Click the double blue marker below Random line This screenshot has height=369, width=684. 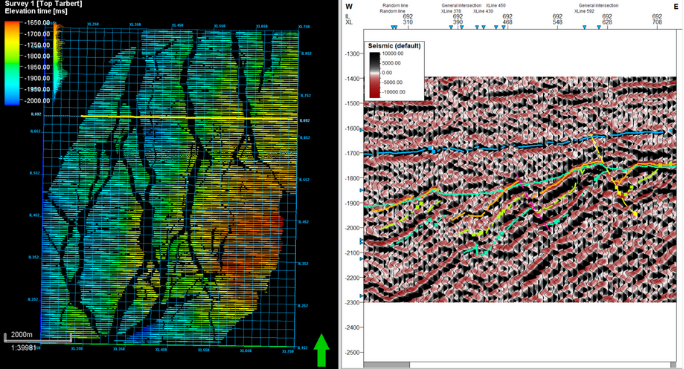394,27
